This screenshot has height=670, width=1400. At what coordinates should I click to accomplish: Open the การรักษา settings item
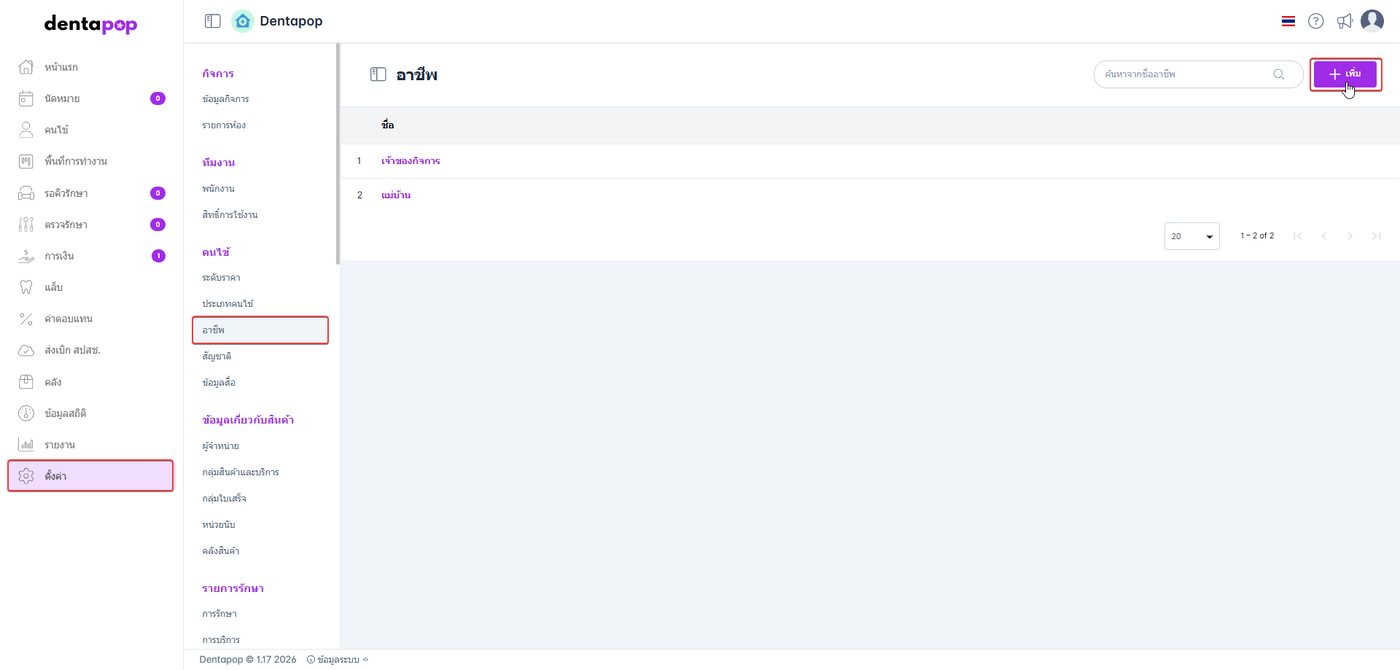pyautogui.click(x=219, y=613)
